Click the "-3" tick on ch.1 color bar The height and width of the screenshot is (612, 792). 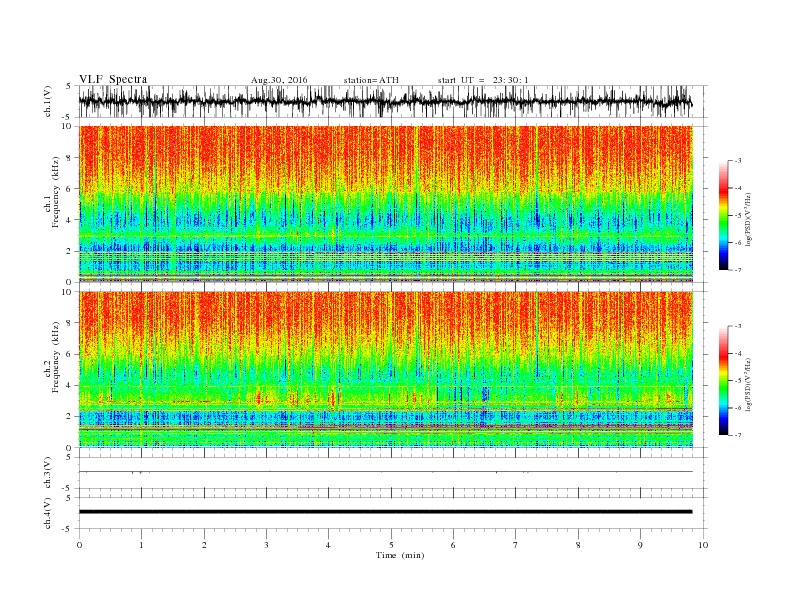coord(737,161)
